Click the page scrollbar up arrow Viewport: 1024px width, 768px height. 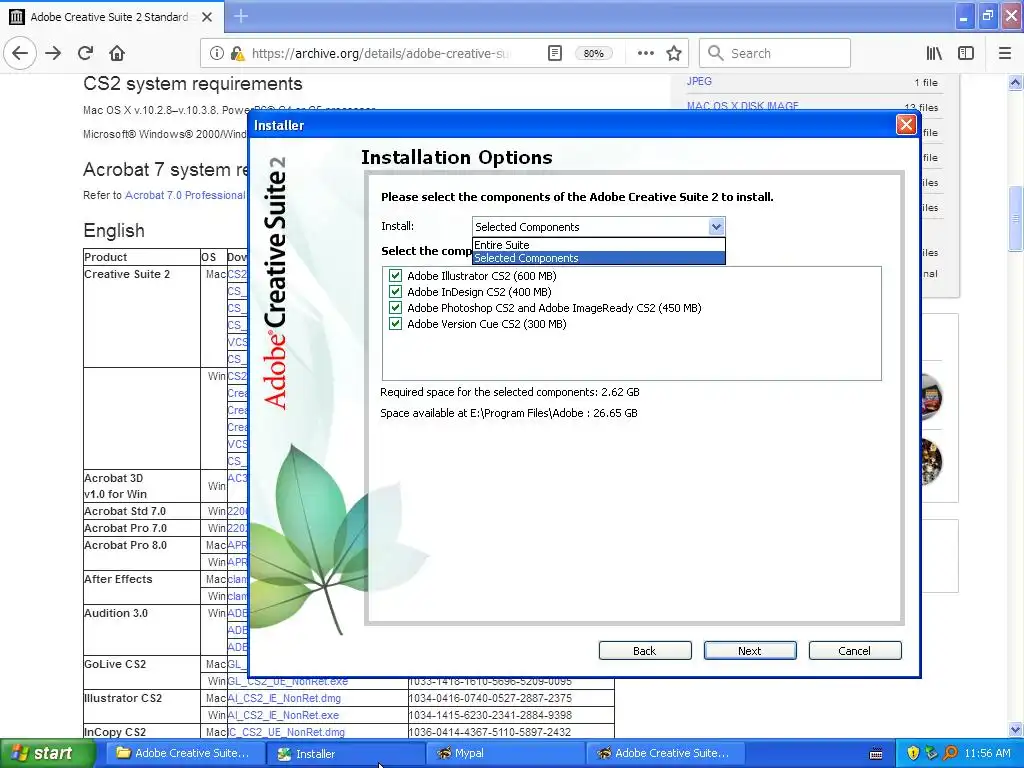[1015, 82]
